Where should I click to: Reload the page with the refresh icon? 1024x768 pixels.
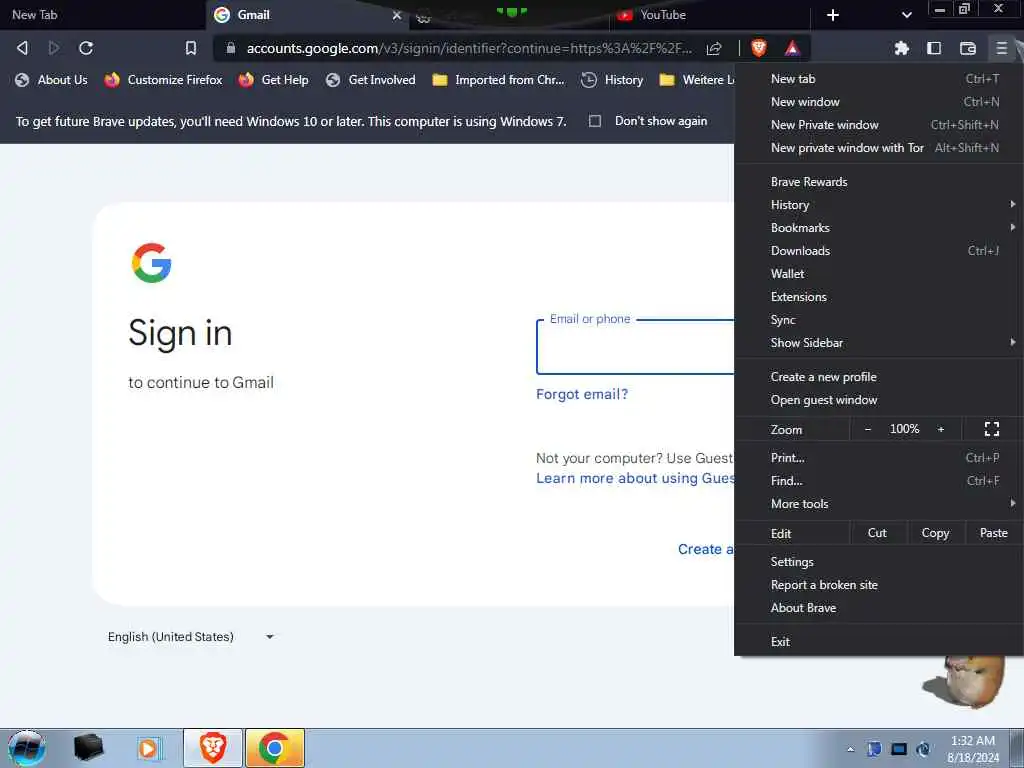(x=86, y=48)
